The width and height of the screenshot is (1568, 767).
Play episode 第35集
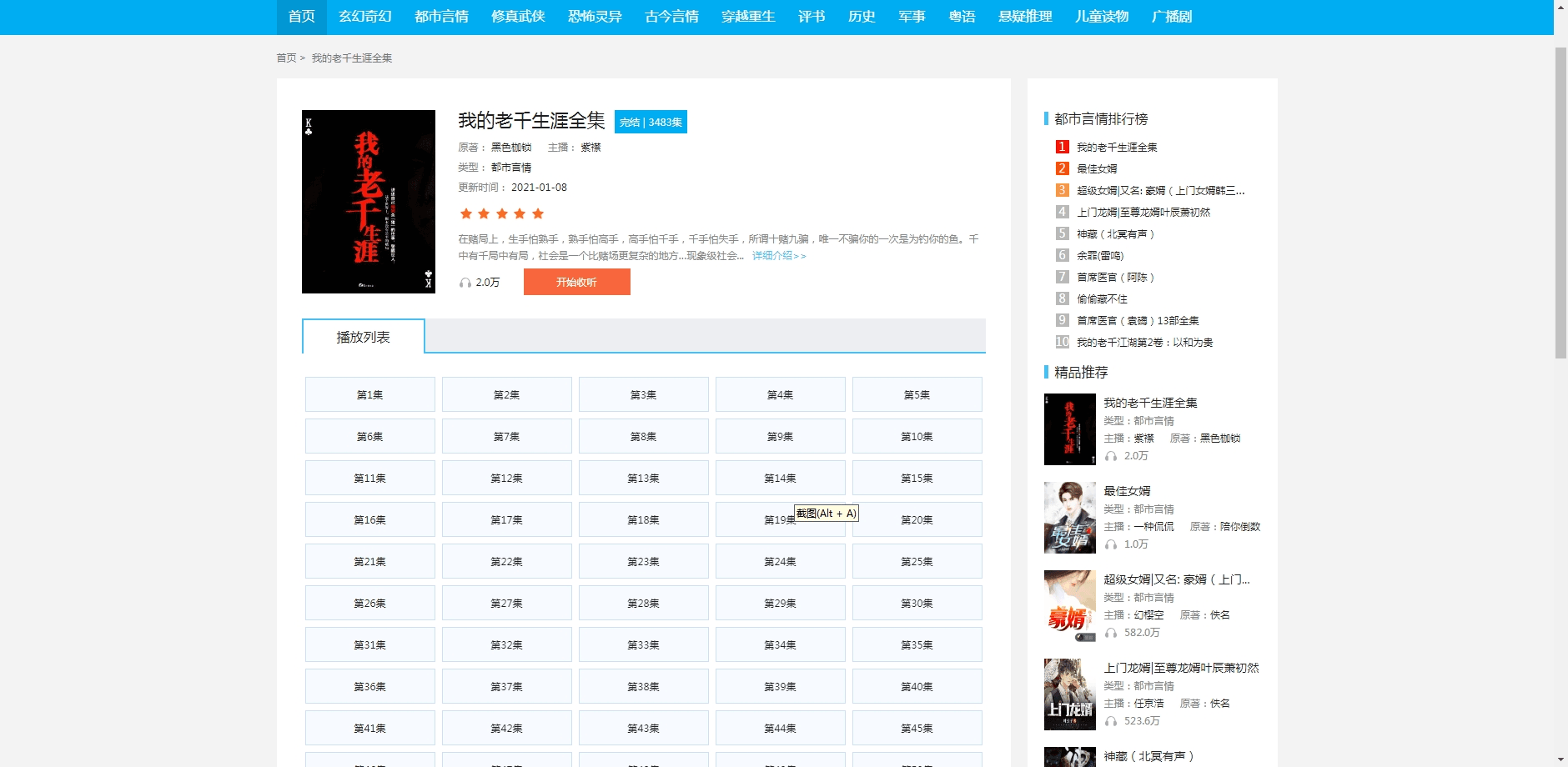(x=917, y=644)
